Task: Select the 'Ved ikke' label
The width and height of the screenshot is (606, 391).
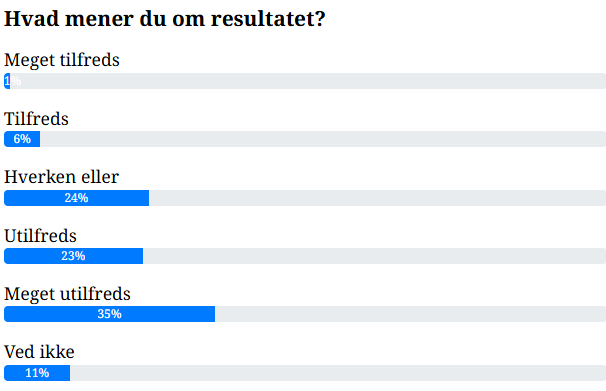Action: coord(39,352)
